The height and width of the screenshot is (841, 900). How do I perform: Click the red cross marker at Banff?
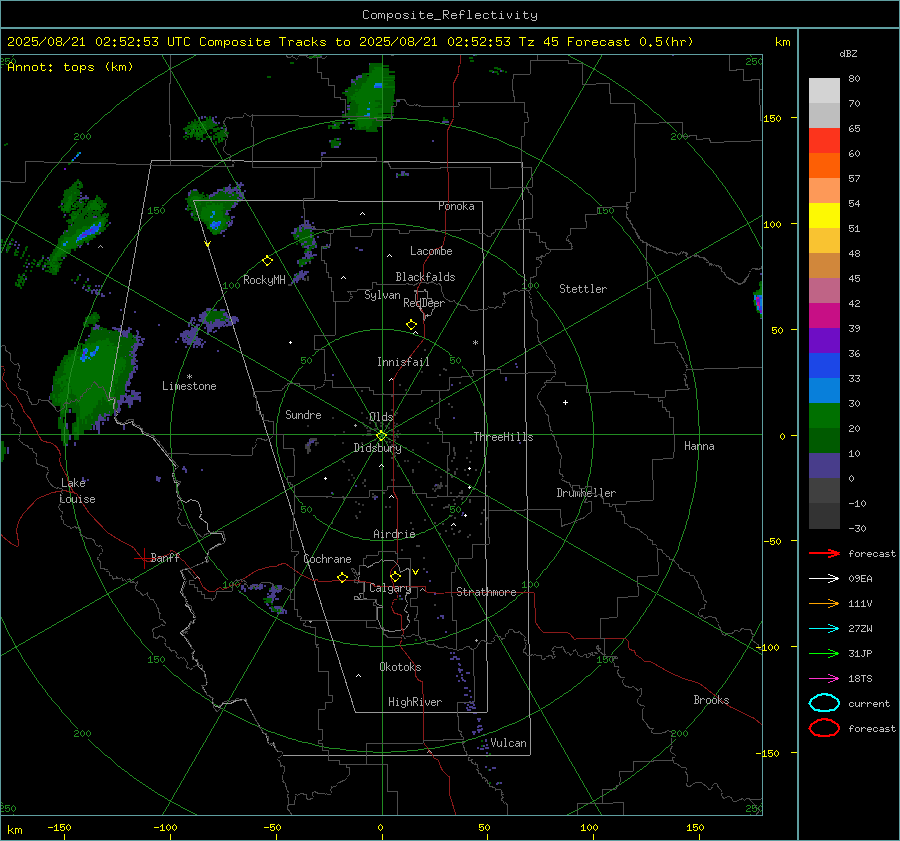[143, 558]
